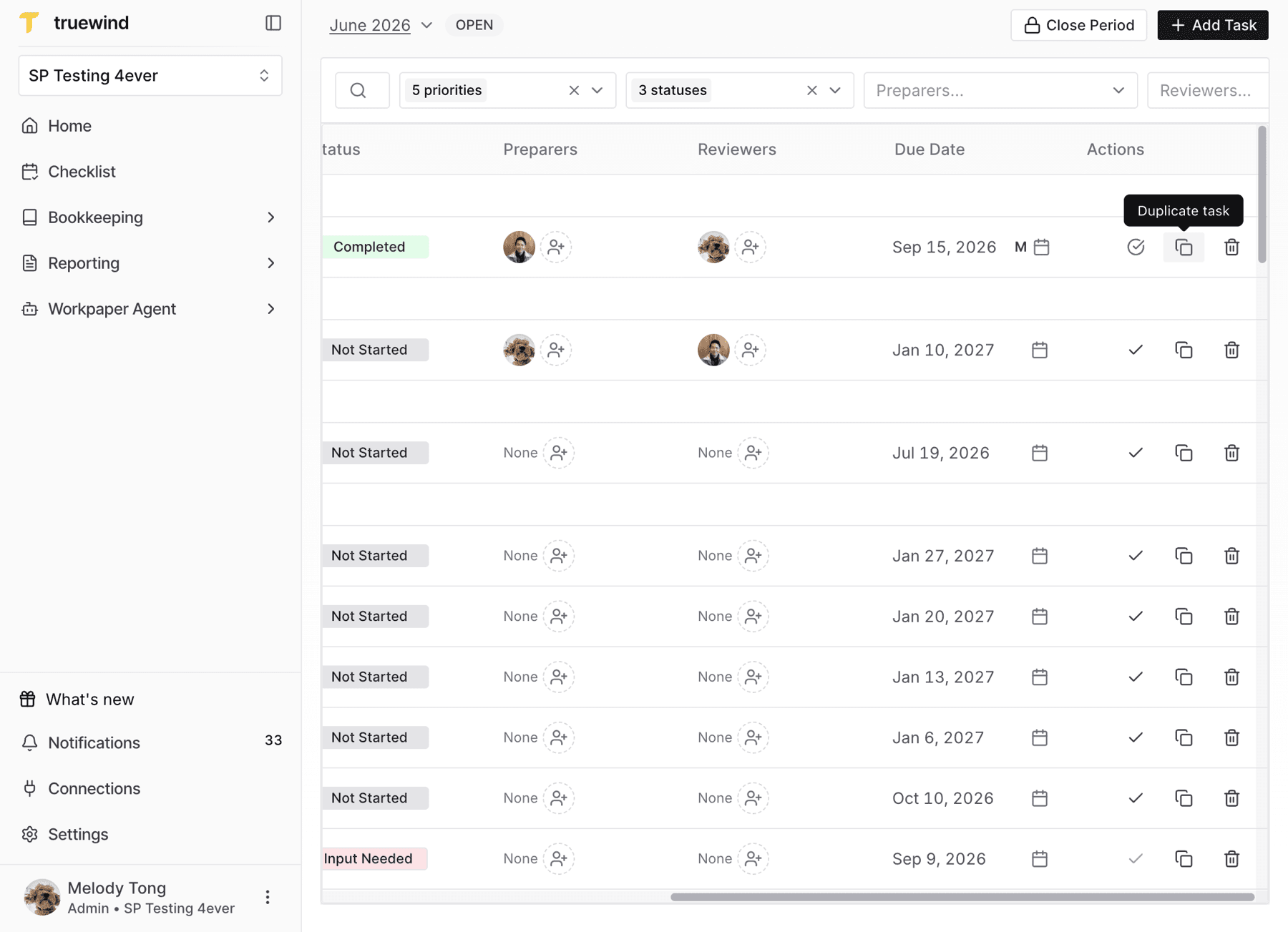
Task: Click the Completed status badge
Action: pos(375,247)
